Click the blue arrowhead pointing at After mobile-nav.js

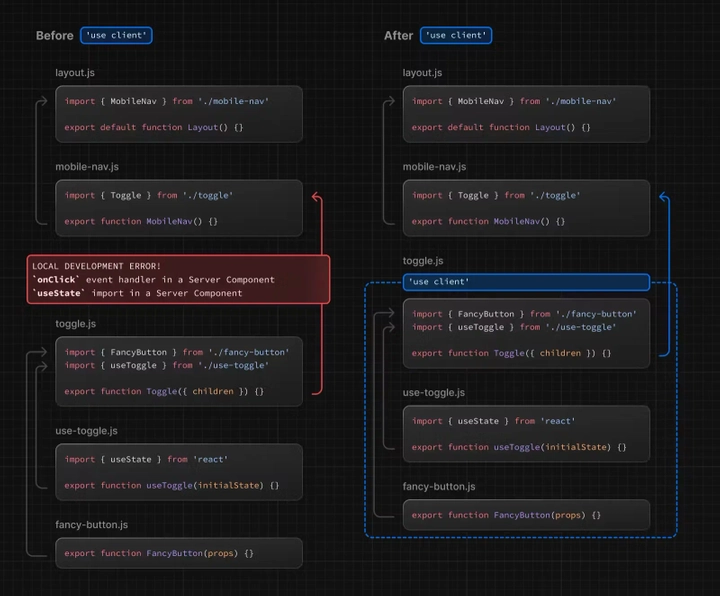(664, 197)
